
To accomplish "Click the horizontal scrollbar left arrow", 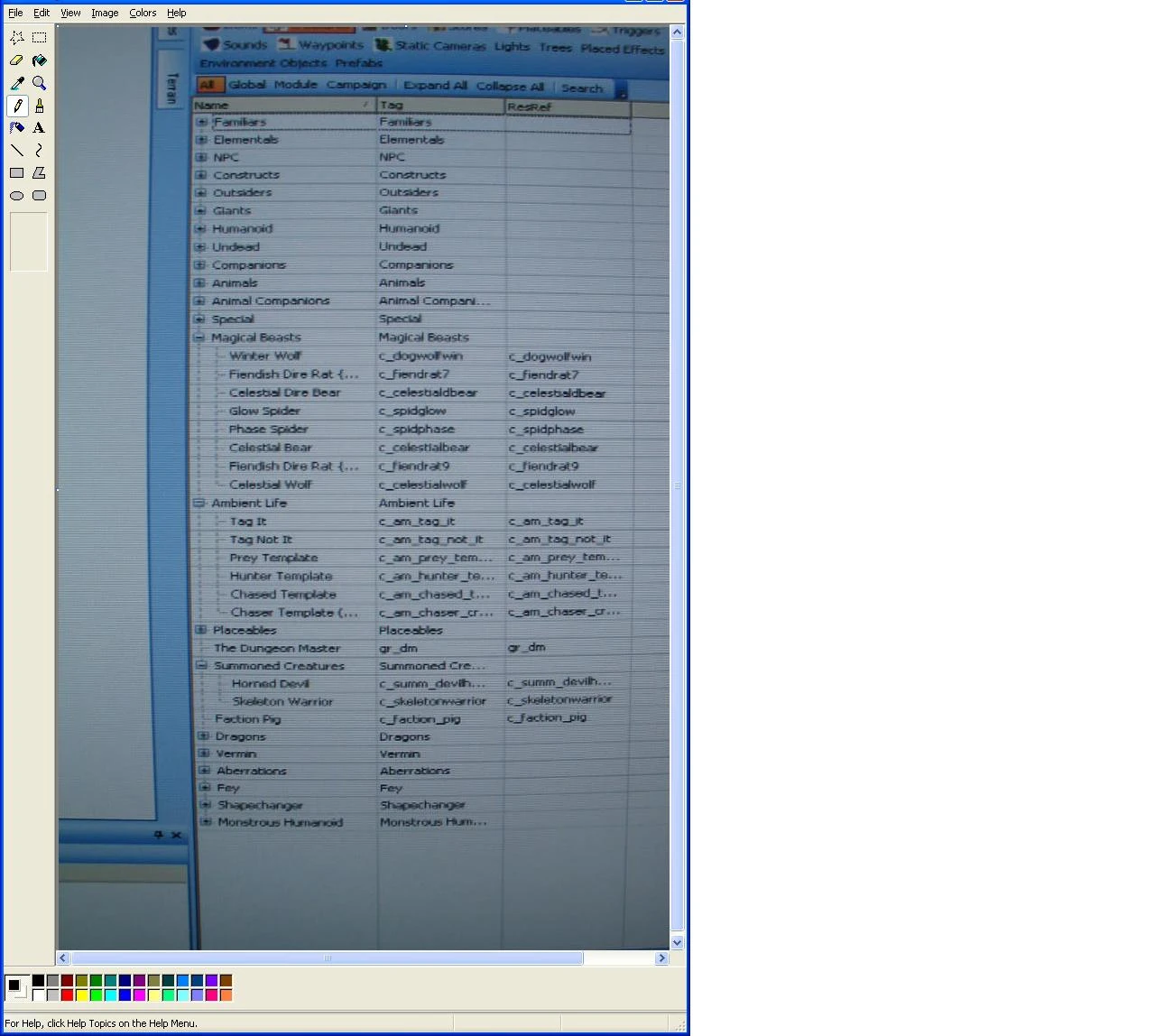I will [63, 958].
